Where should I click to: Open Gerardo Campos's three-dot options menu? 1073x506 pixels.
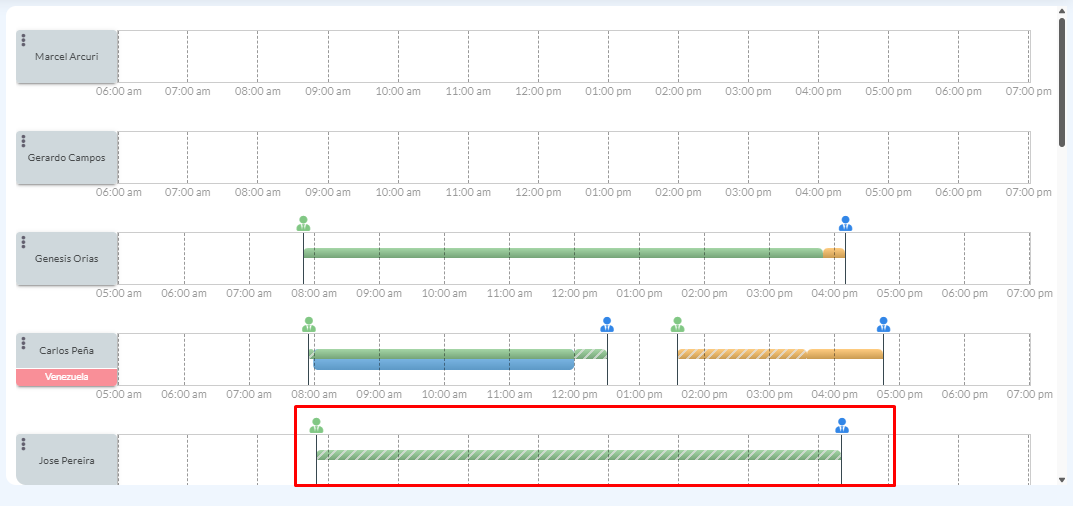point(24,141)
